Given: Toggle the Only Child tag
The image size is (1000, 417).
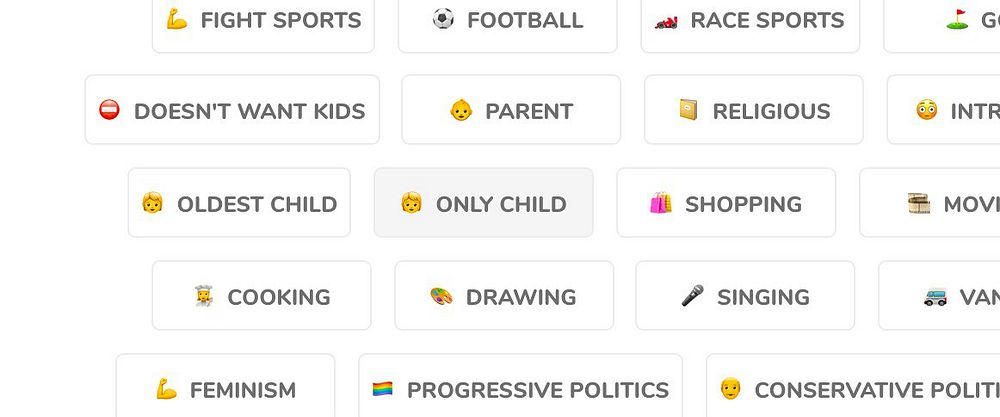Looking at the screenshot, I should [483, 203].
